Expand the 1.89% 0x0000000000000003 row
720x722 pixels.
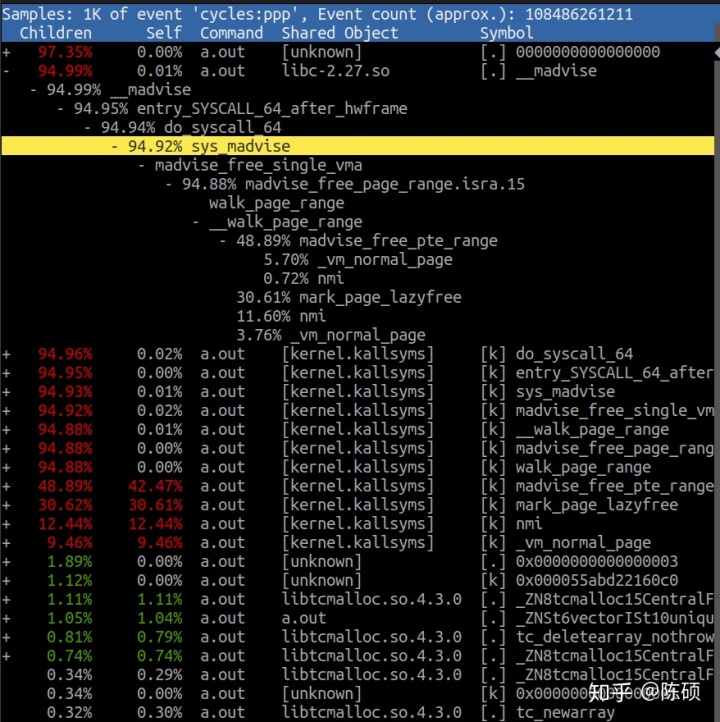click(x=6, y=562)
